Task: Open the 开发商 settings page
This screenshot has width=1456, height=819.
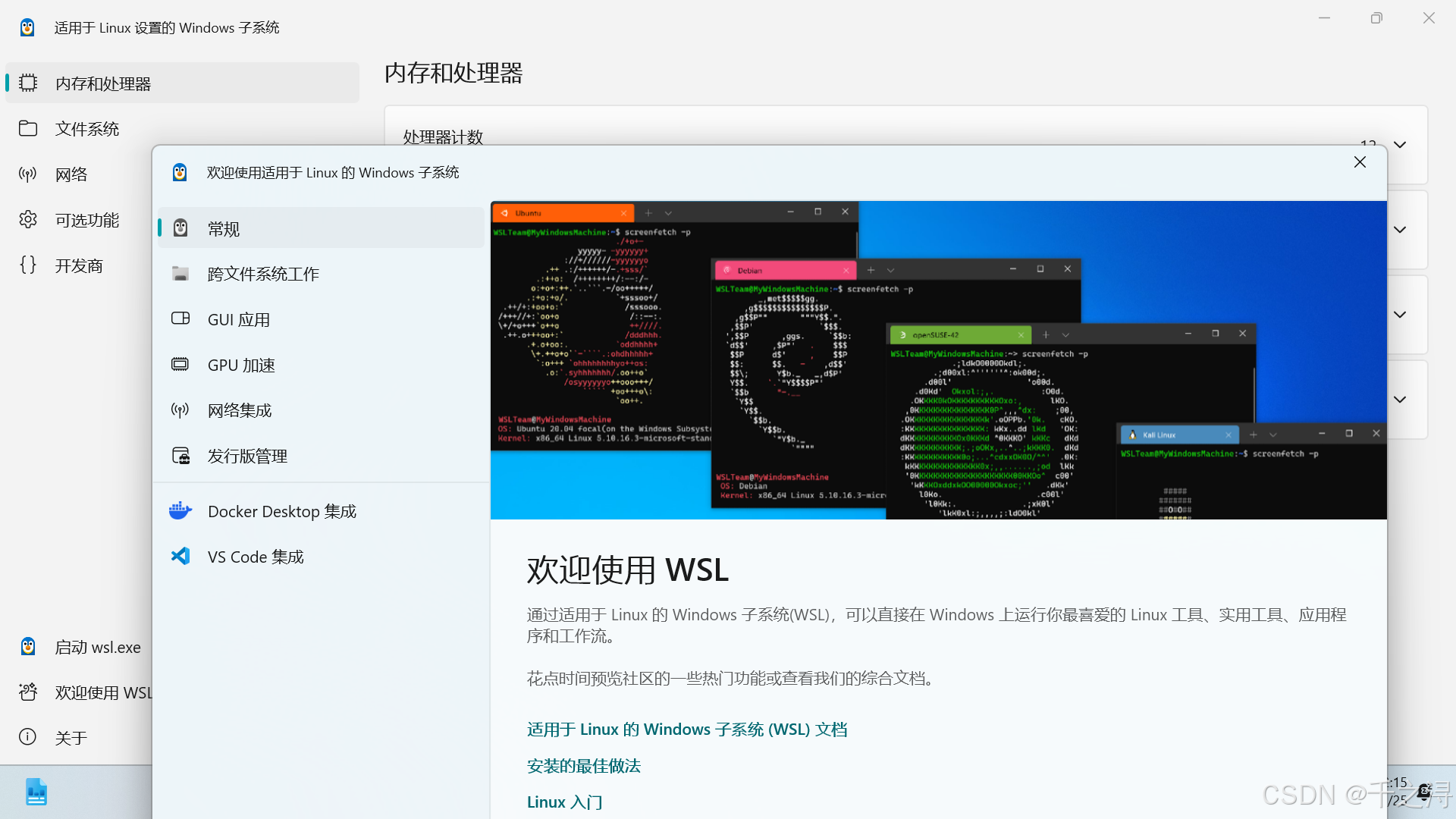Action: point(78,265)
